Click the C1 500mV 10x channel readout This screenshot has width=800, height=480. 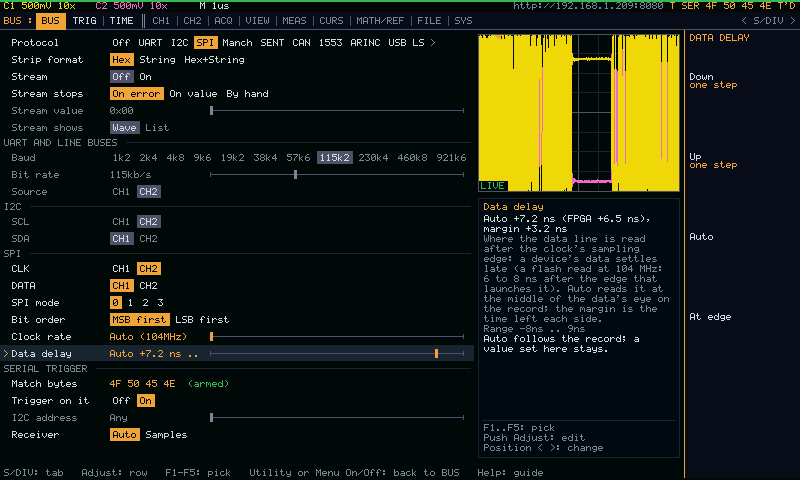coord(40,6)
